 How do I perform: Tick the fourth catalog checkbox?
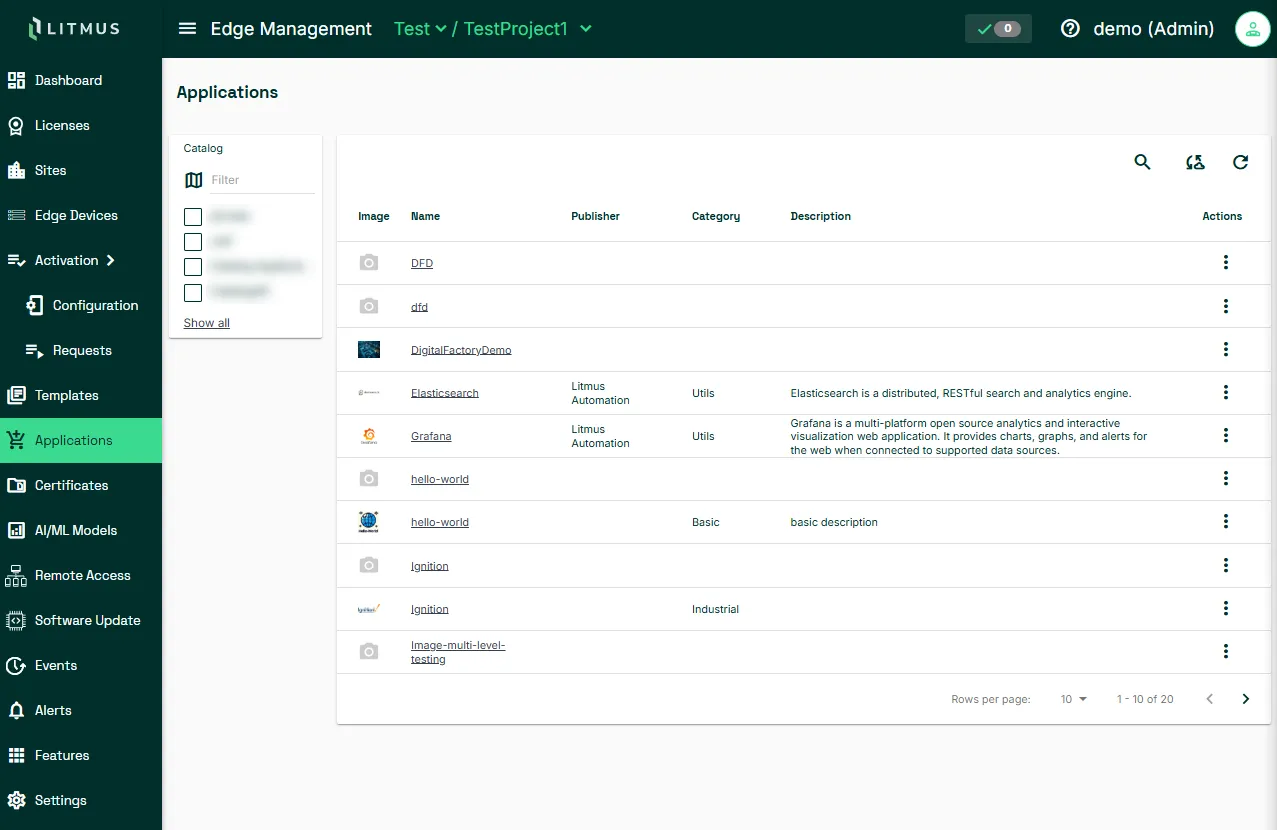[x=193, y=292]
